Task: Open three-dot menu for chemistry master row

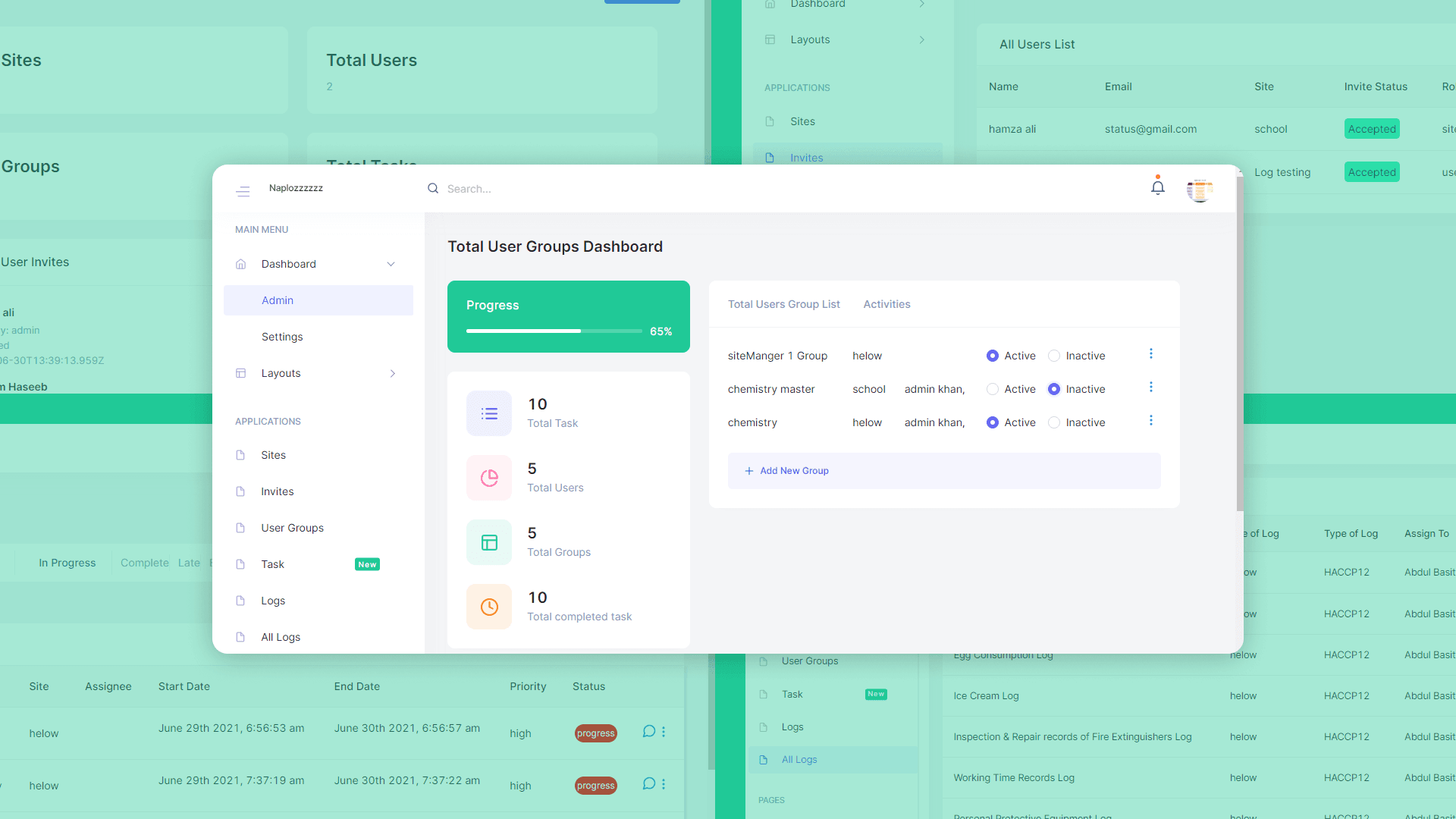Action: (1150, 388)
